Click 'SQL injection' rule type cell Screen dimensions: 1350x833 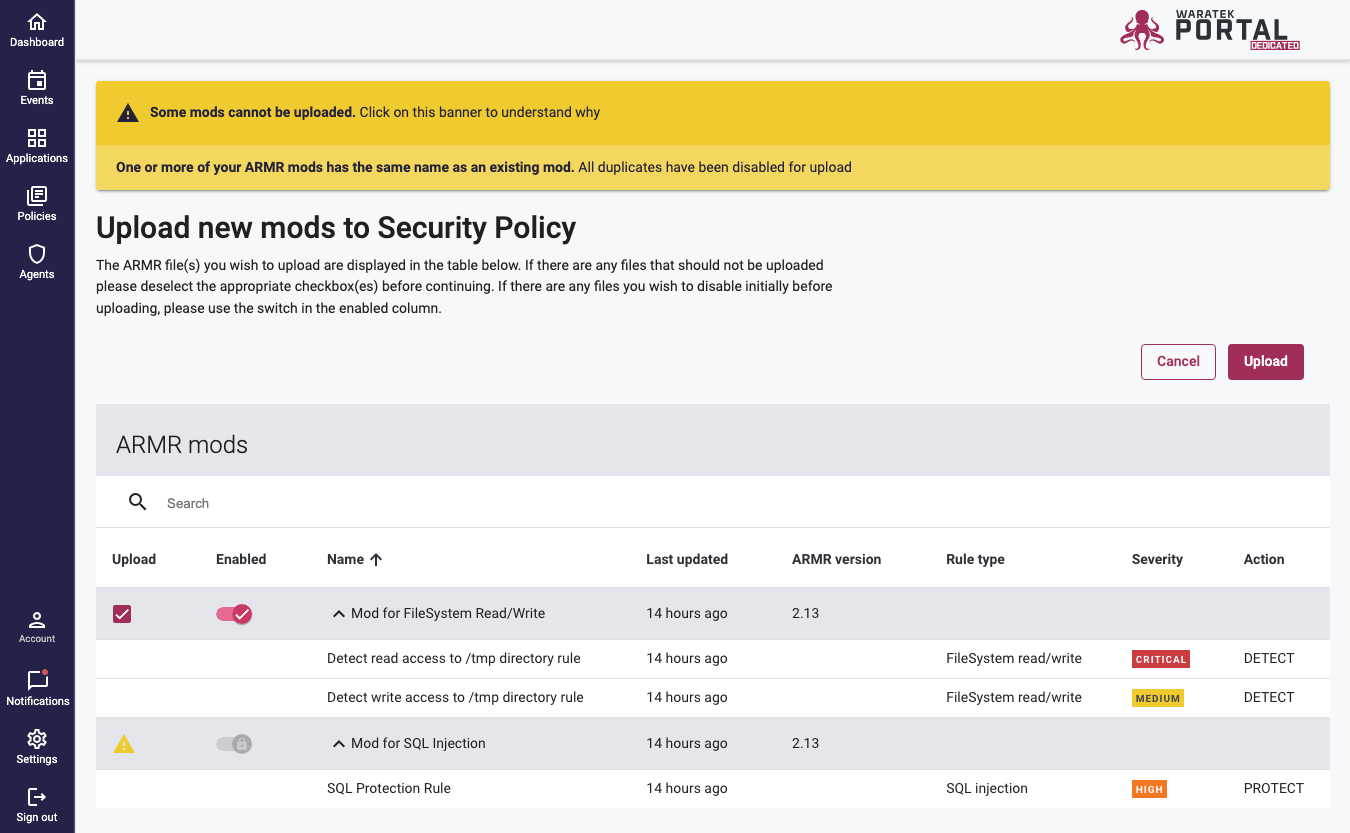click(x=987, y=789)
